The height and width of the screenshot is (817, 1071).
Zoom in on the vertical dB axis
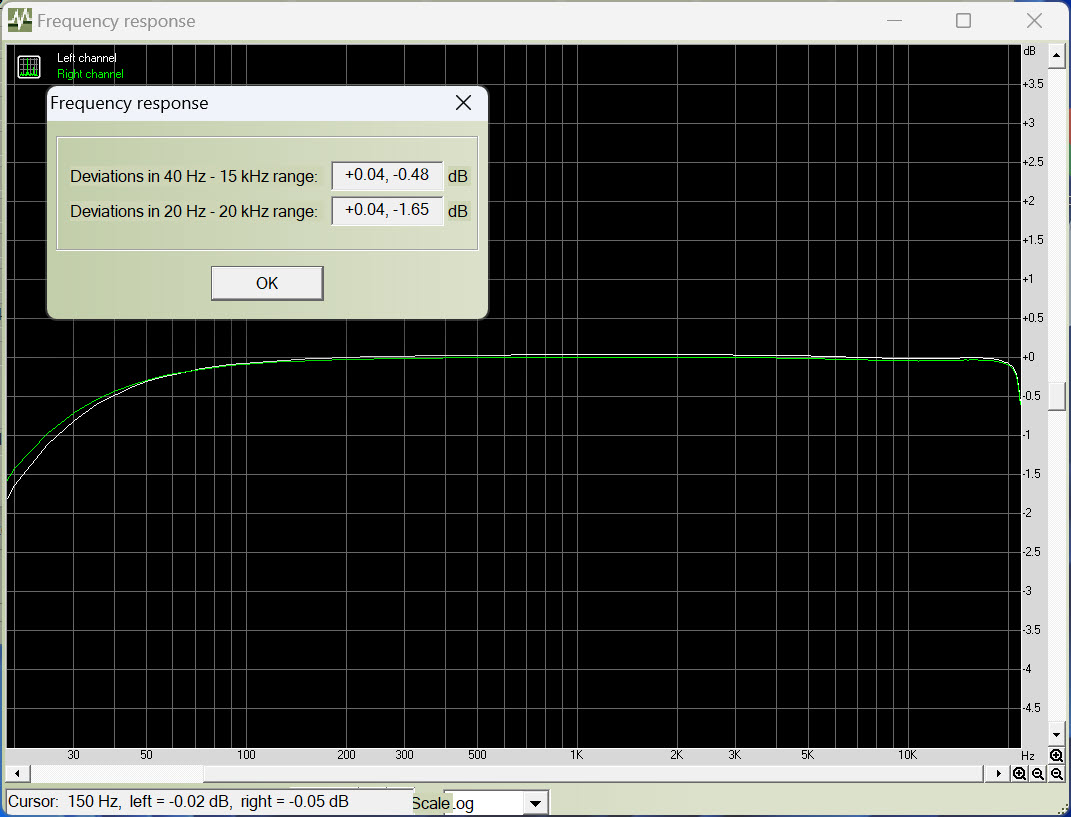pos(1056,755)
